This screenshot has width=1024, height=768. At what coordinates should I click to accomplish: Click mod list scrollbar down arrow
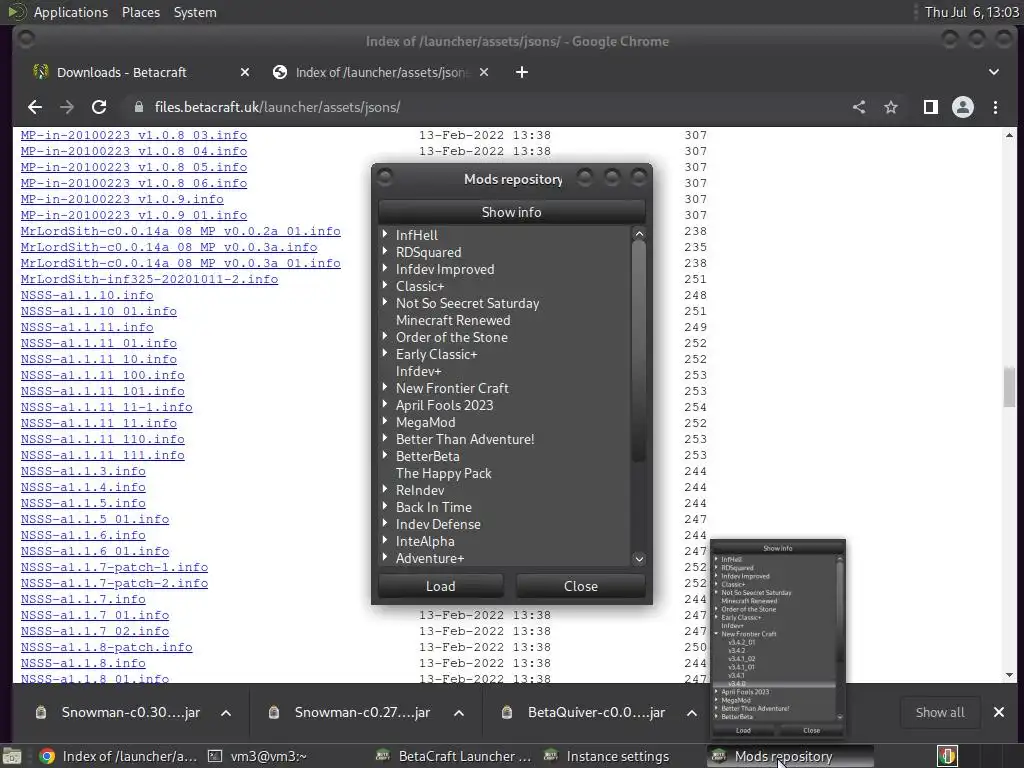pos(639,559)
